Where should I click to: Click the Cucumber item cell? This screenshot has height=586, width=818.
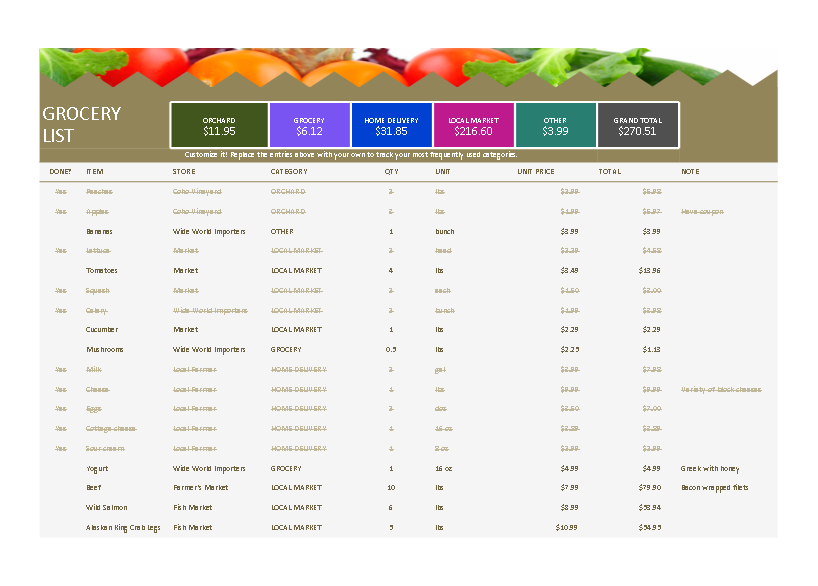point(102,329)
